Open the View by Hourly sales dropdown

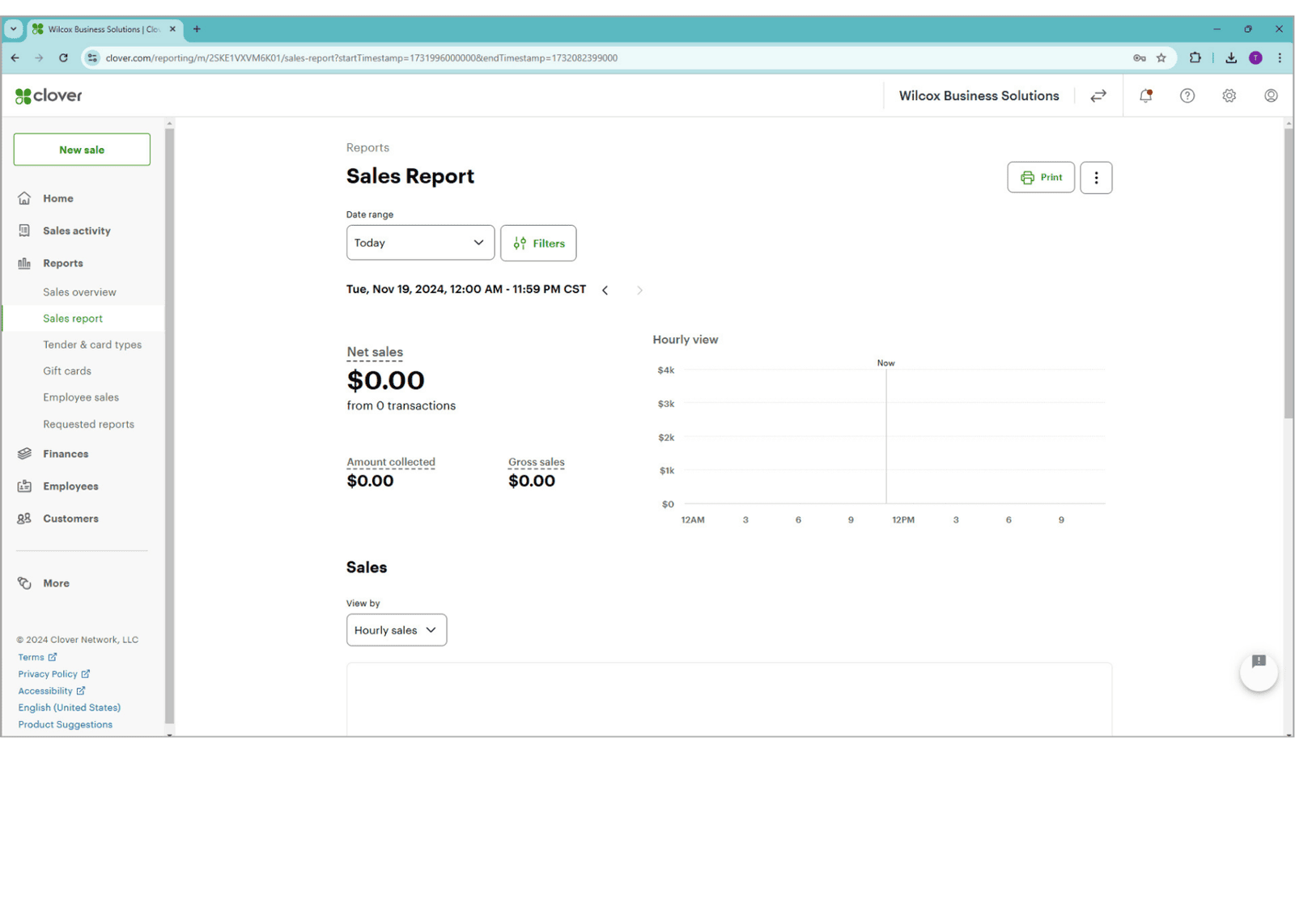click(x=397, y=630)
